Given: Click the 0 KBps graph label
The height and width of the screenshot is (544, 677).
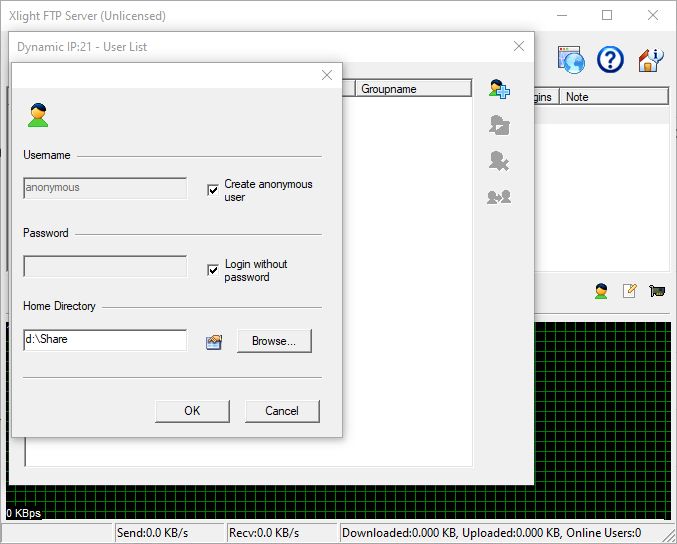Looking at the screenshot, I should point(24,513).
